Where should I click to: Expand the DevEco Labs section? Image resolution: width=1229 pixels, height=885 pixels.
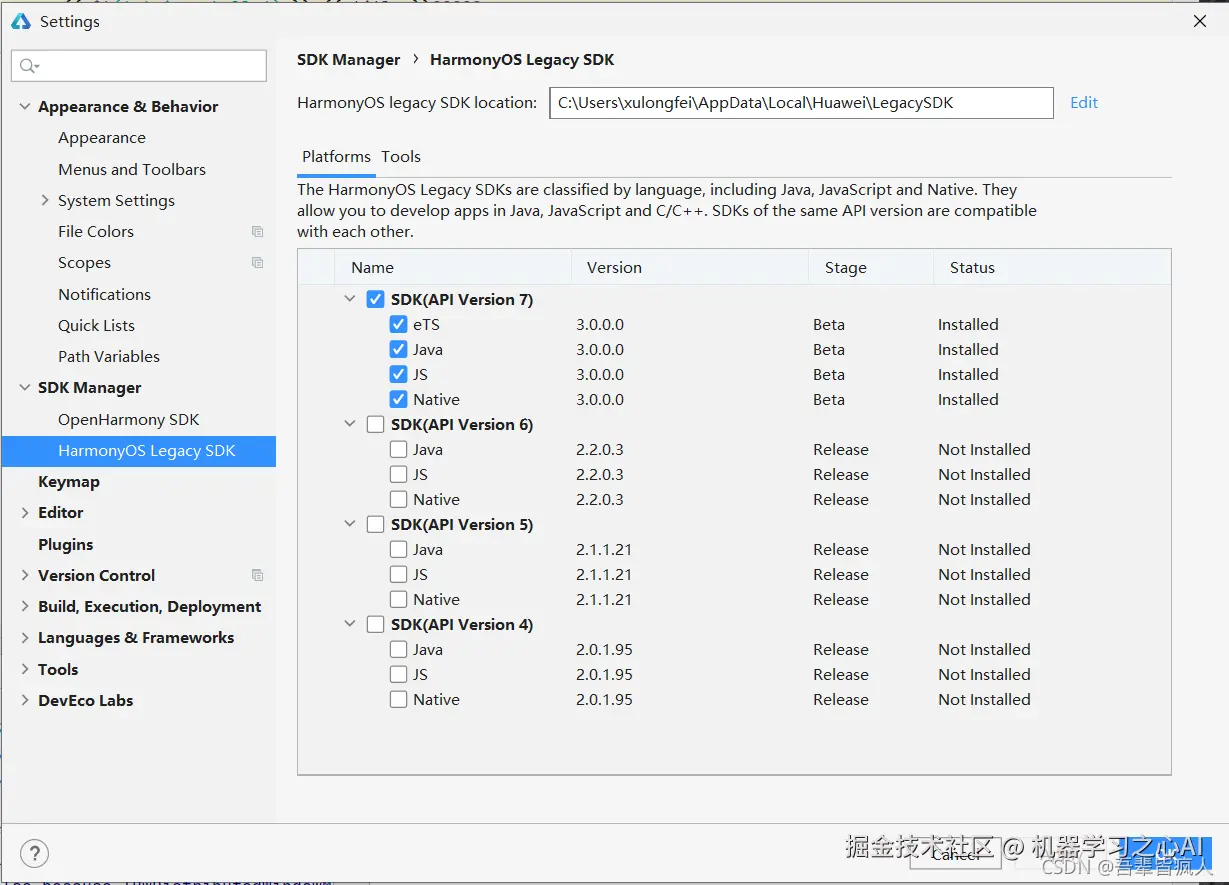(25, 700)
